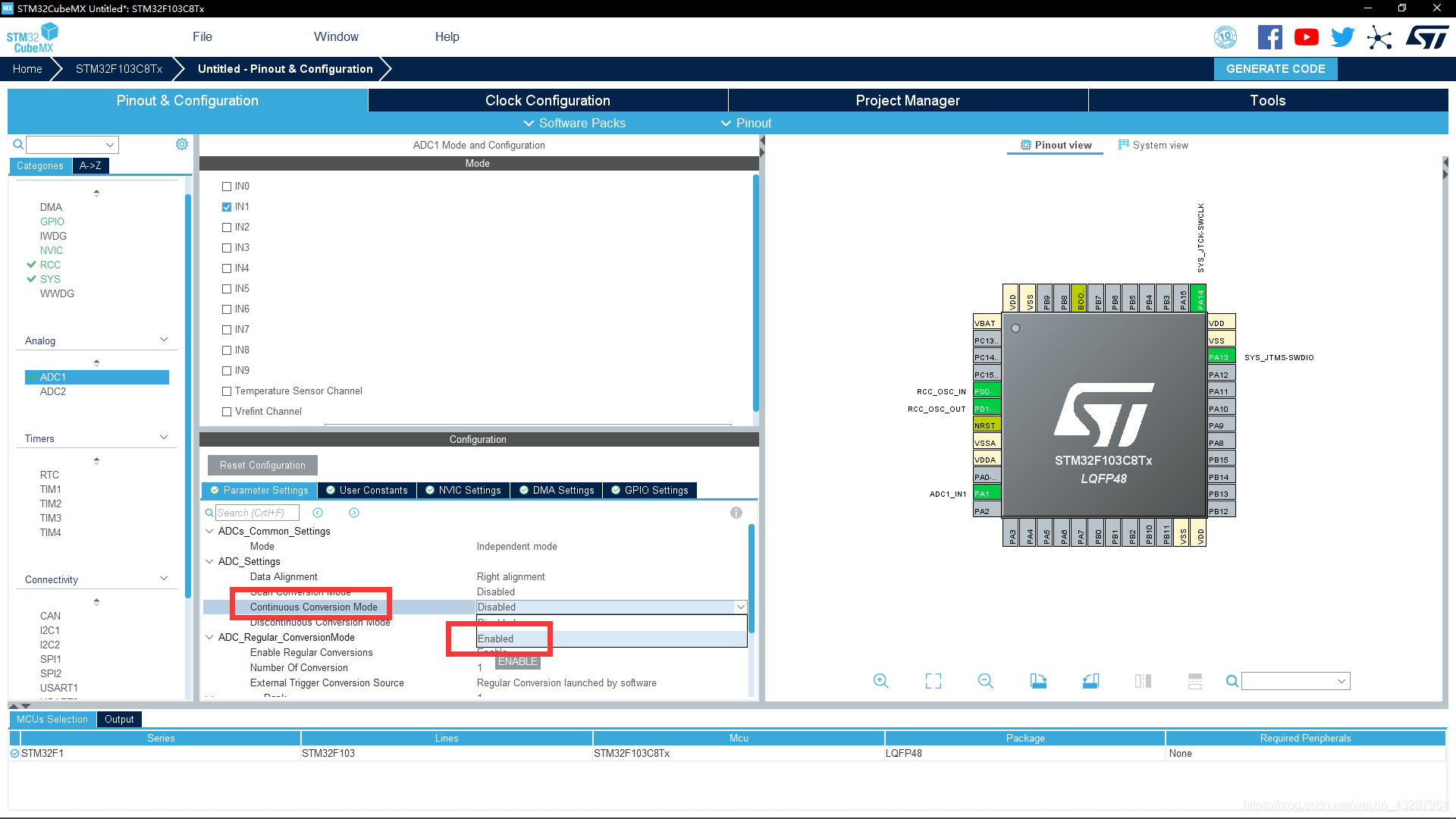Screen dimensions: 1456x819
Task: Open the Project Manager tab
Action: [x=907, y=100]
